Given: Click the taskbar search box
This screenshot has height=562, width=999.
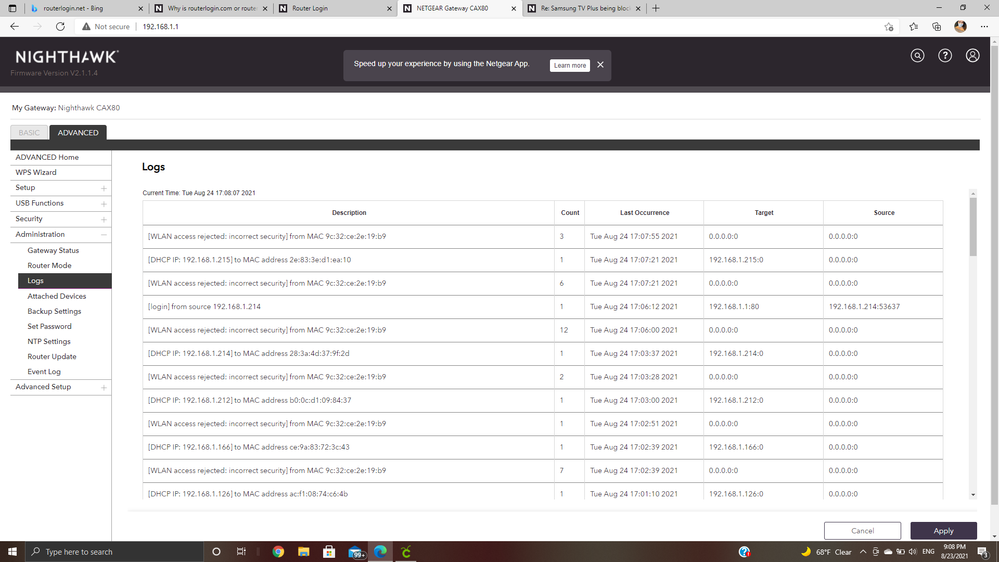Looking at the screenshot, I should coord(115,552).
